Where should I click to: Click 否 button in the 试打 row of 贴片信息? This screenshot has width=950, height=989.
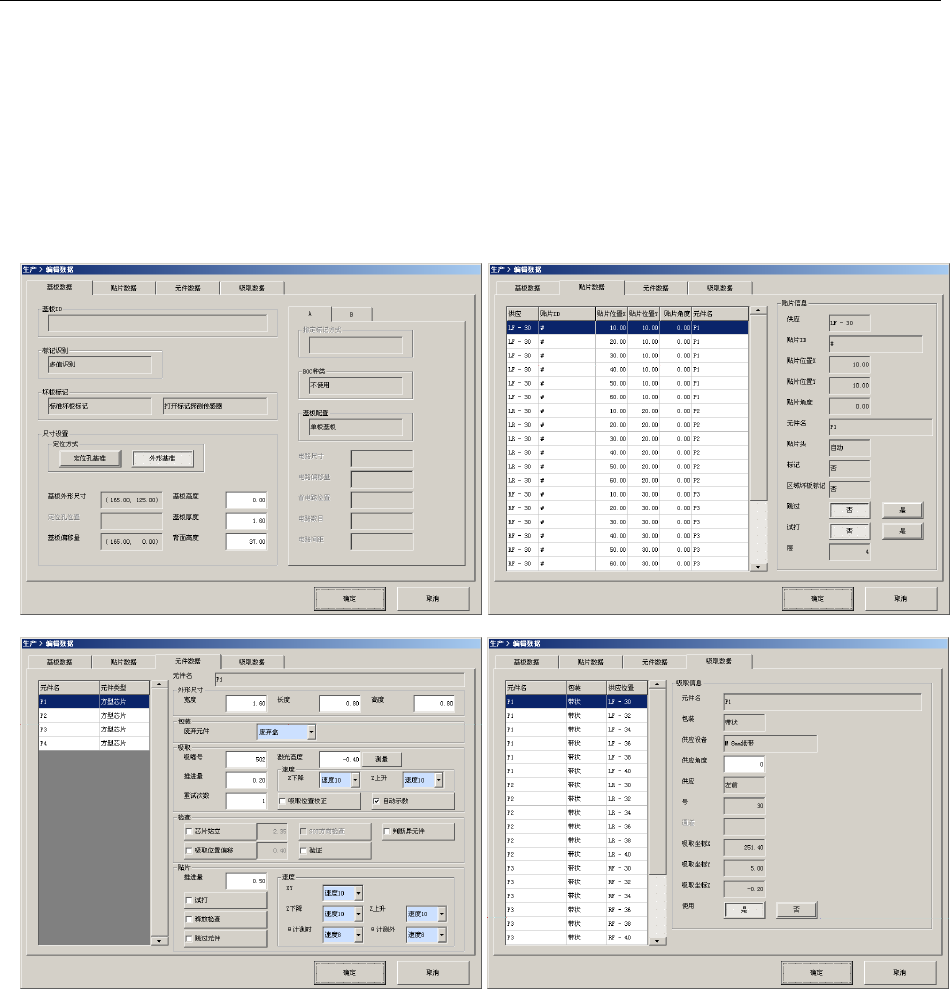[850, 531]
